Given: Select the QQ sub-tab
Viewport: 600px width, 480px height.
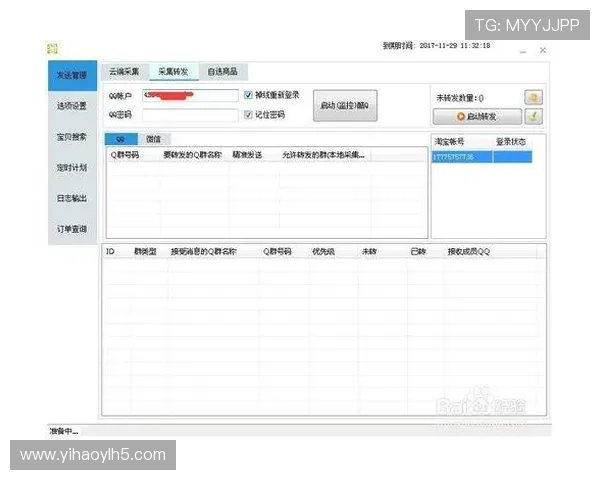Looking at the screenshot, I should click(x=121, y=139).
